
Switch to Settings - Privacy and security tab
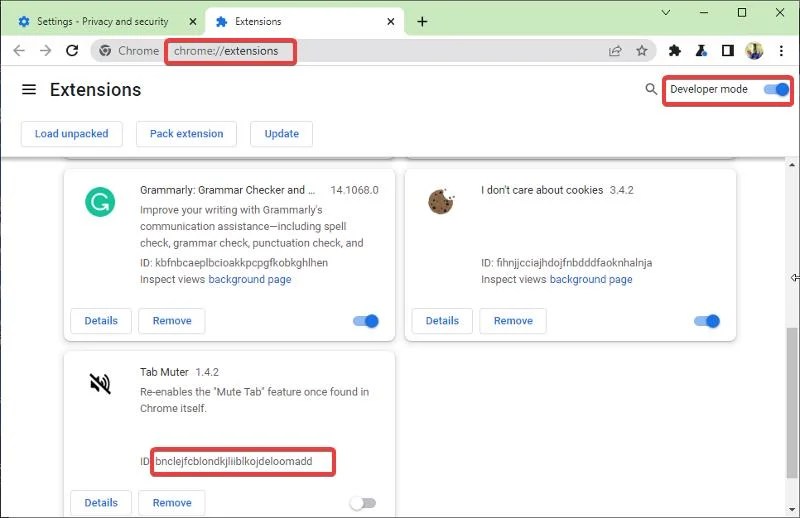point(102,21)
